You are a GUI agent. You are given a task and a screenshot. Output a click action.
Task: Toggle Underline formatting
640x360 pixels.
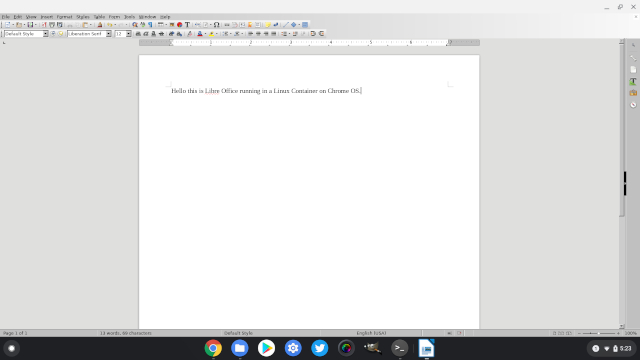[x=153, y=34]
